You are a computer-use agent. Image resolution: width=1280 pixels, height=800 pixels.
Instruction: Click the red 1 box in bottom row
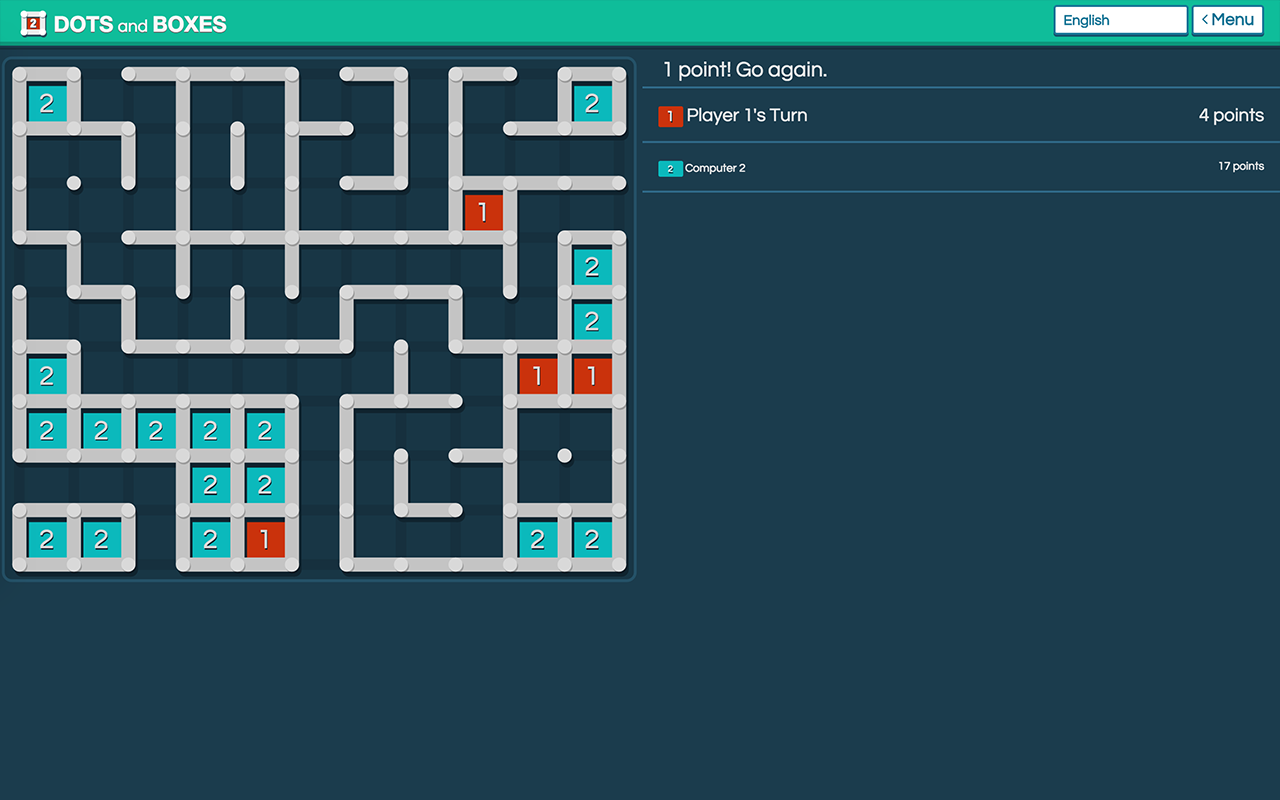pyautogui.click(x=265, y=539)
